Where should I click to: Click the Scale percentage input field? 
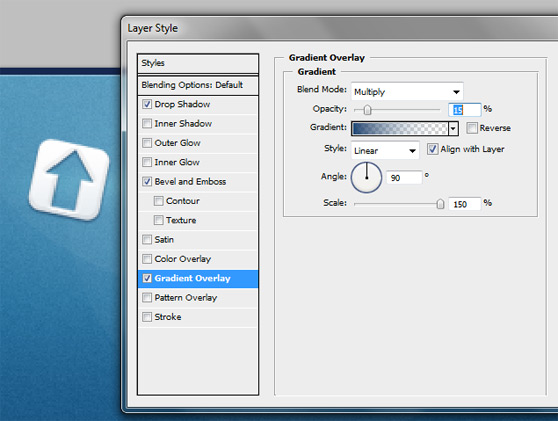coord(464,204)
